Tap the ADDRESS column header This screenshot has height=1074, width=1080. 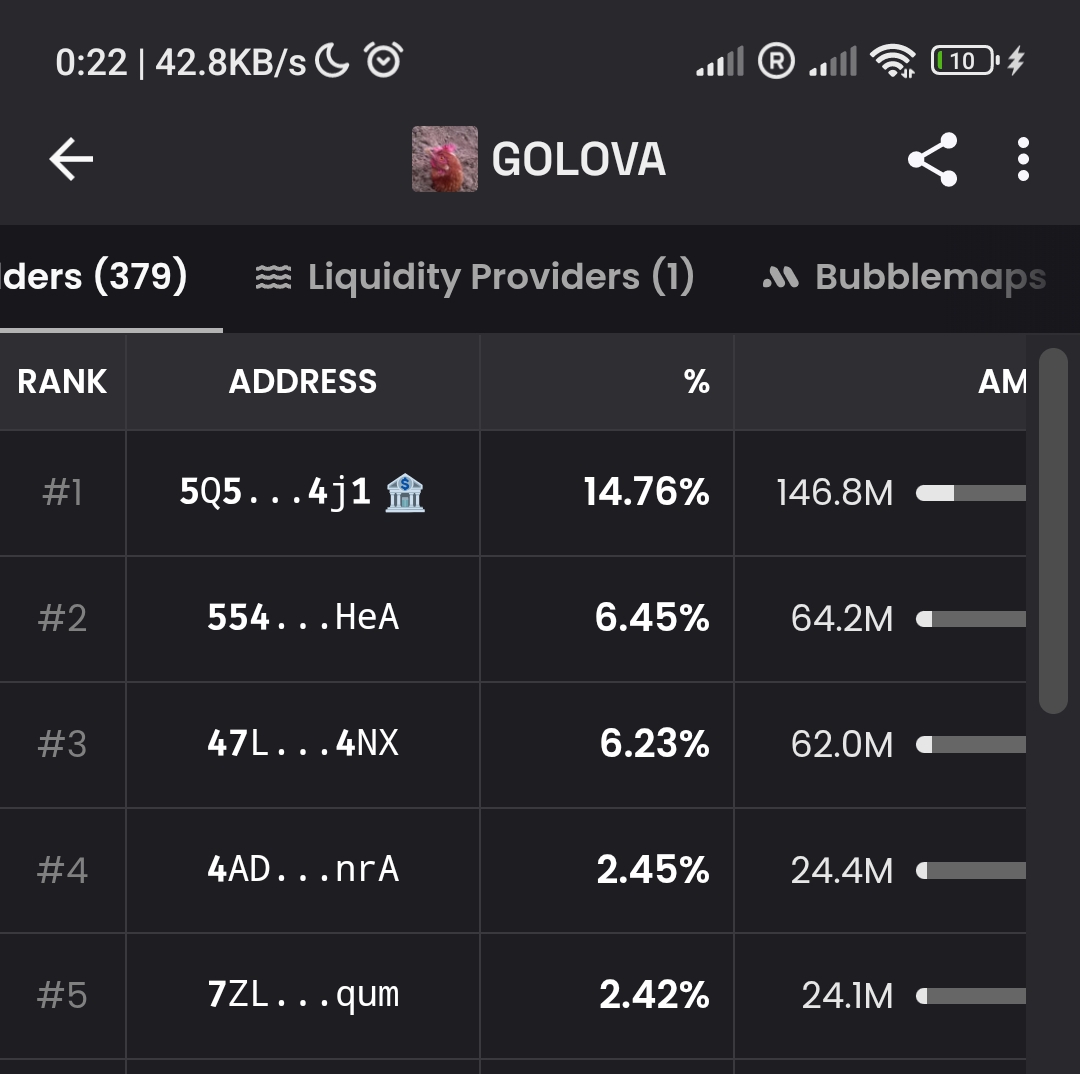tap(303, 381)
